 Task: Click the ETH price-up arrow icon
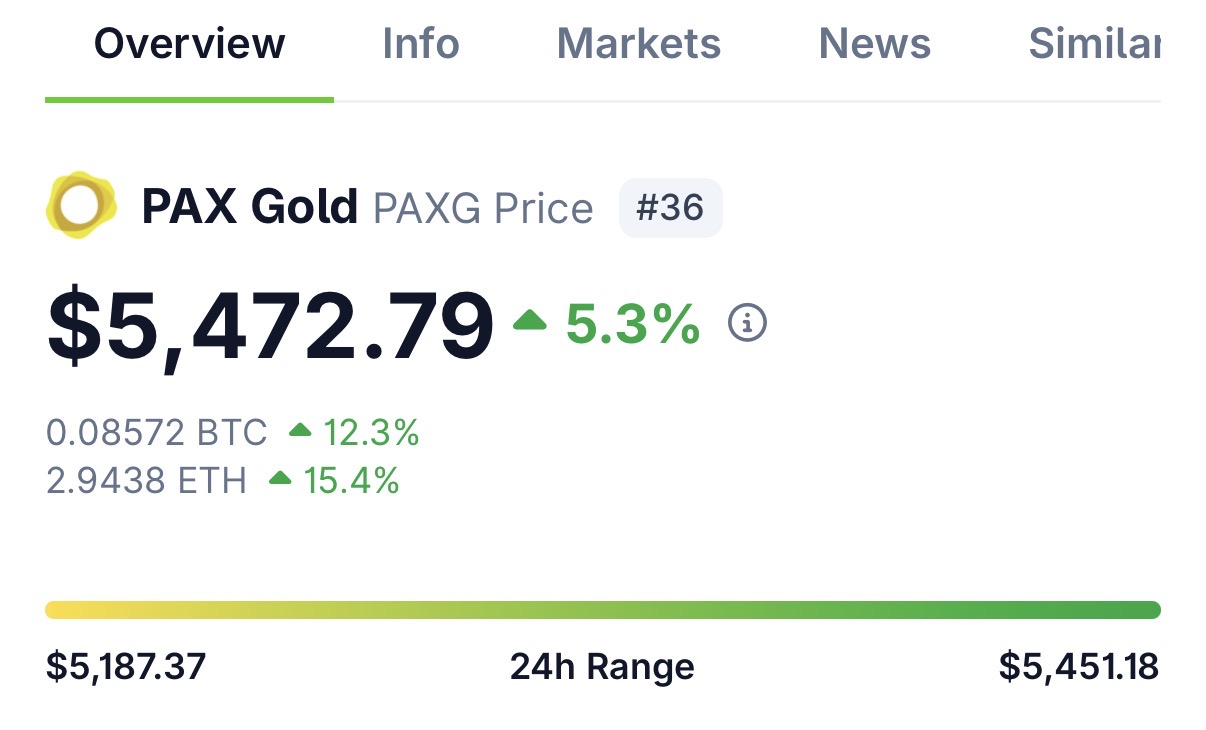point(281,480)
